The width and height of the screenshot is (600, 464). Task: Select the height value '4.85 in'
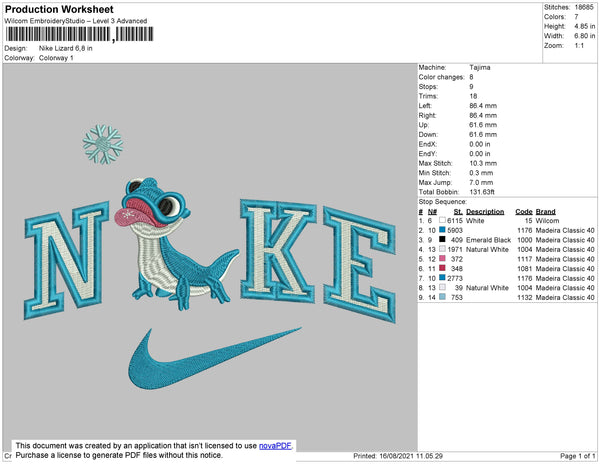585,26
